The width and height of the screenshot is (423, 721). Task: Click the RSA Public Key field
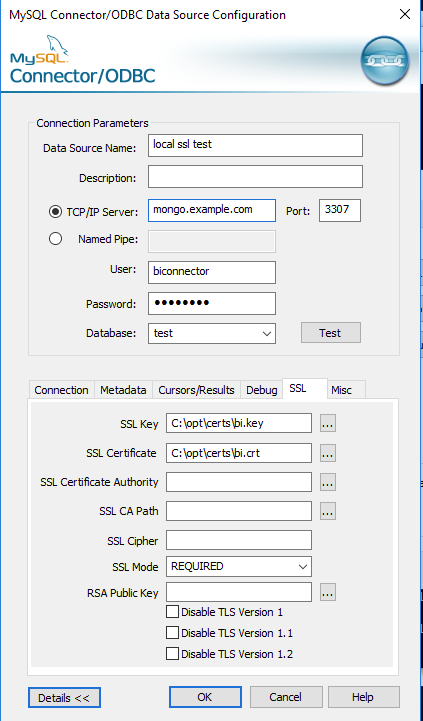[x=239, y=592]
